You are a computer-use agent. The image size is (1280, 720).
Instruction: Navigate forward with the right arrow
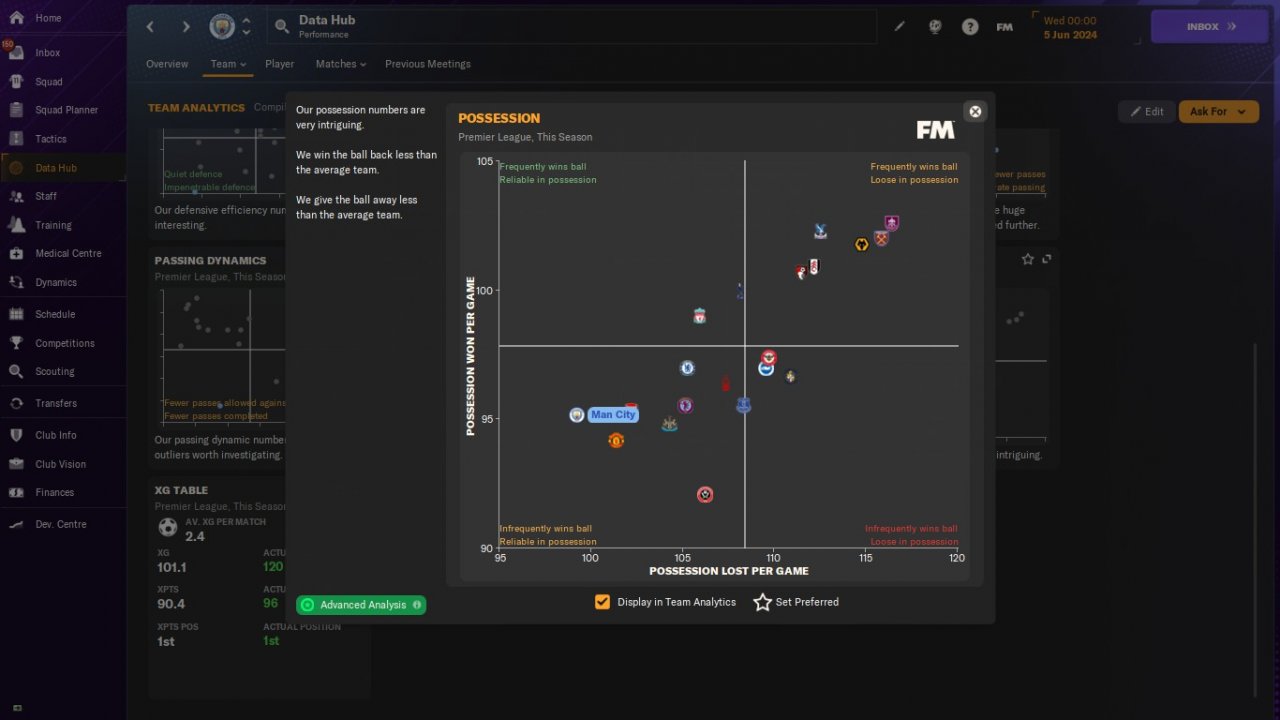[186, 27]
